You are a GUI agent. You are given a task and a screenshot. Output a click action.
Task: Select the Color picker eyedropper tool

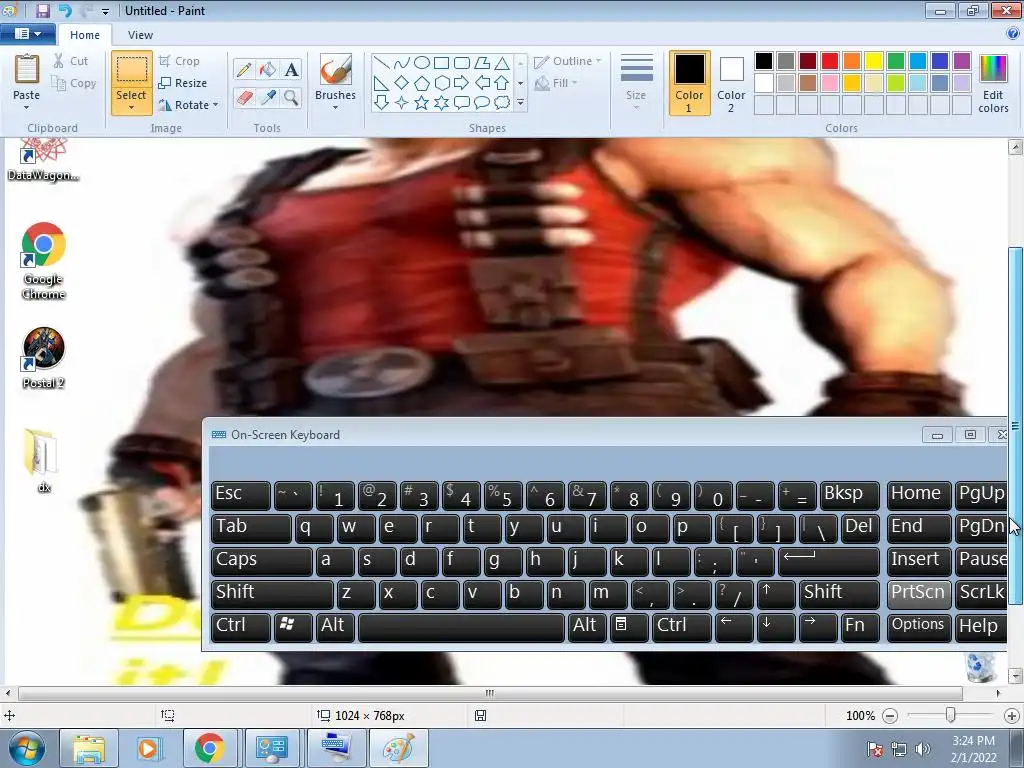pos(268,98)
